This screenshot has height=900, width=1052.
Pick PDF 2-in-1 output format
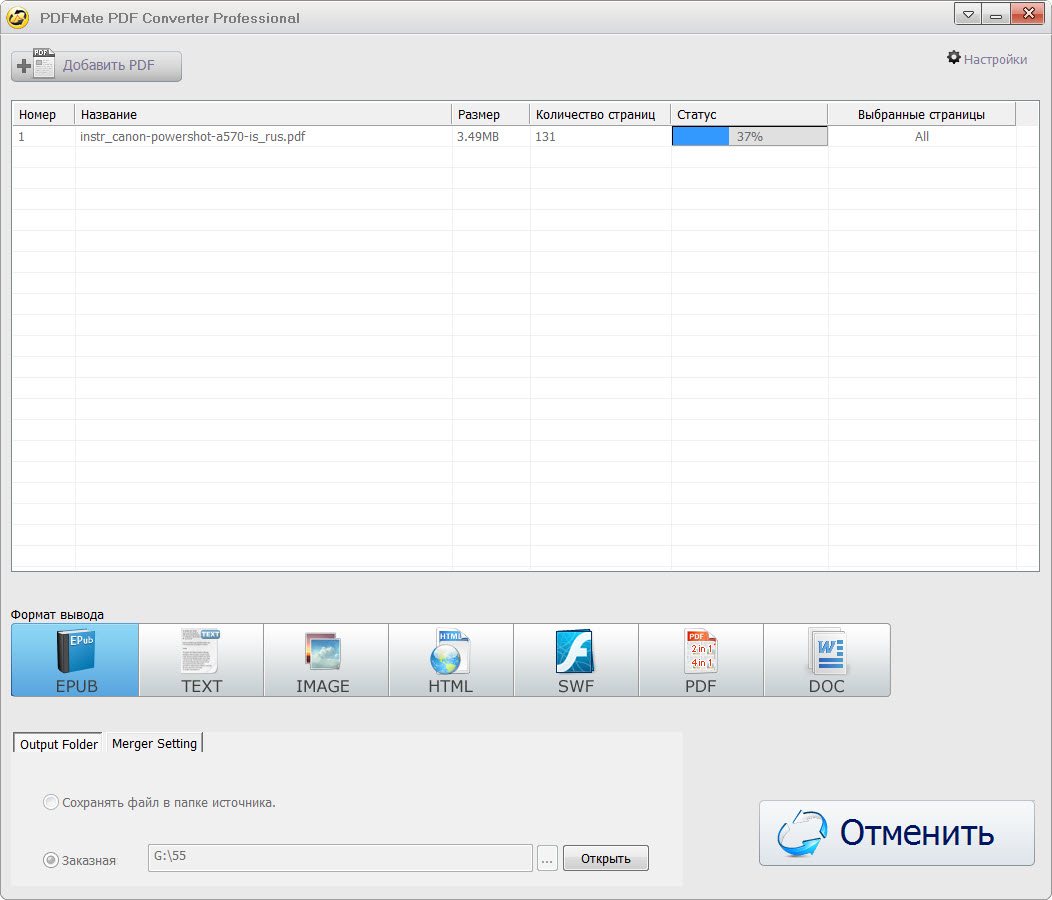point(700,660)
